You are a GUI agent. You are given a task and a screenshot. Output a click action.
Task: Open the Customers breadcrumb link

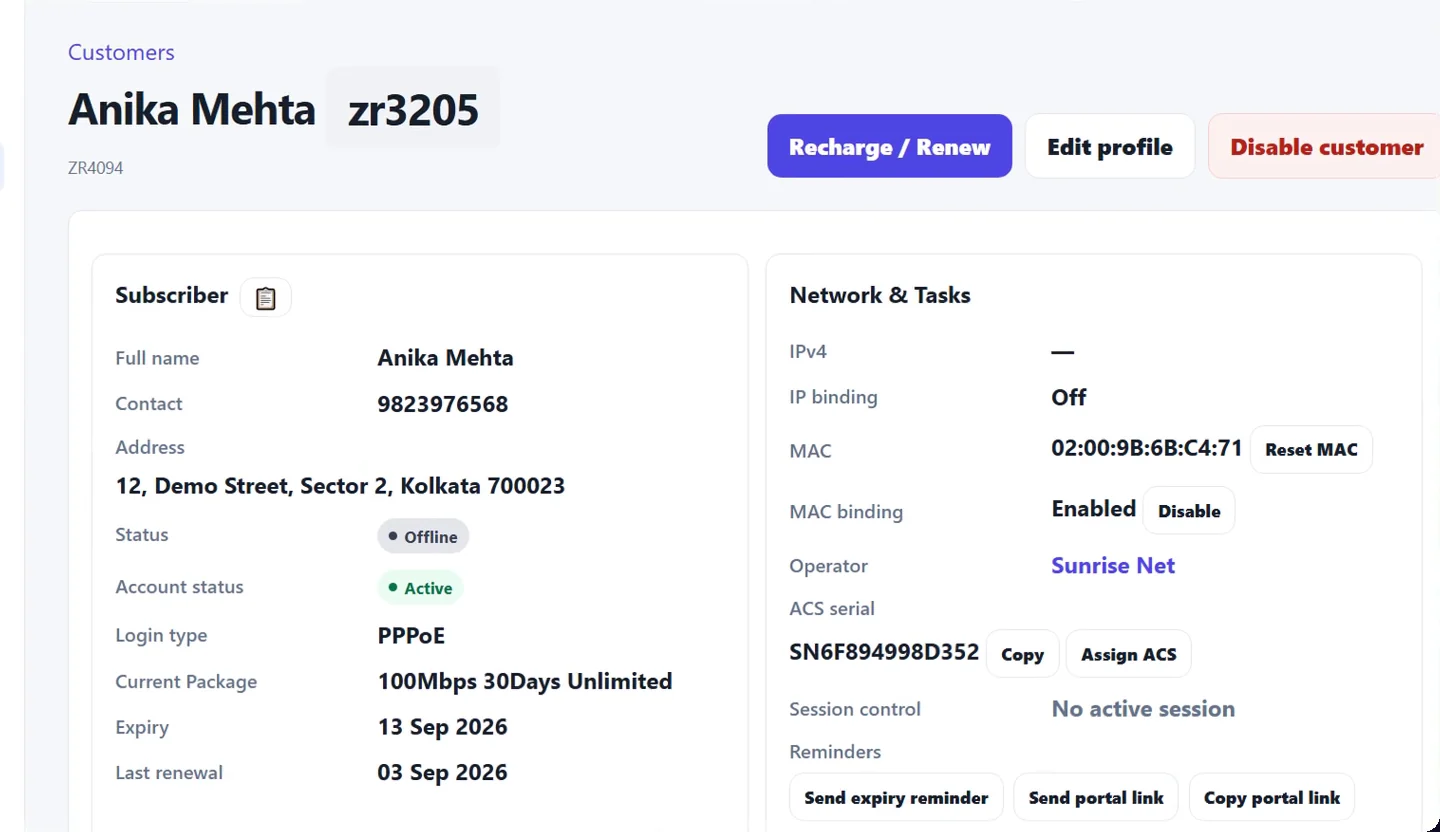(121, 53)
